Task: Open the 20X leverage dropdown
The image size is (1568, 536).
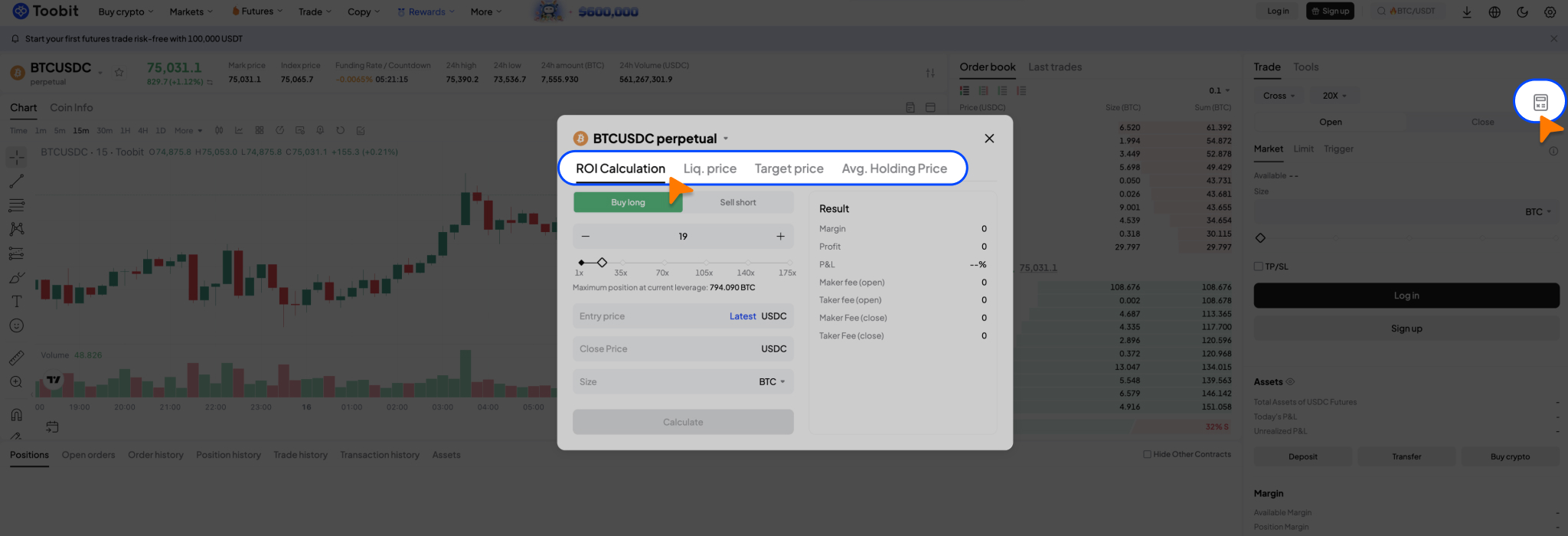Action: point(1334,96)
